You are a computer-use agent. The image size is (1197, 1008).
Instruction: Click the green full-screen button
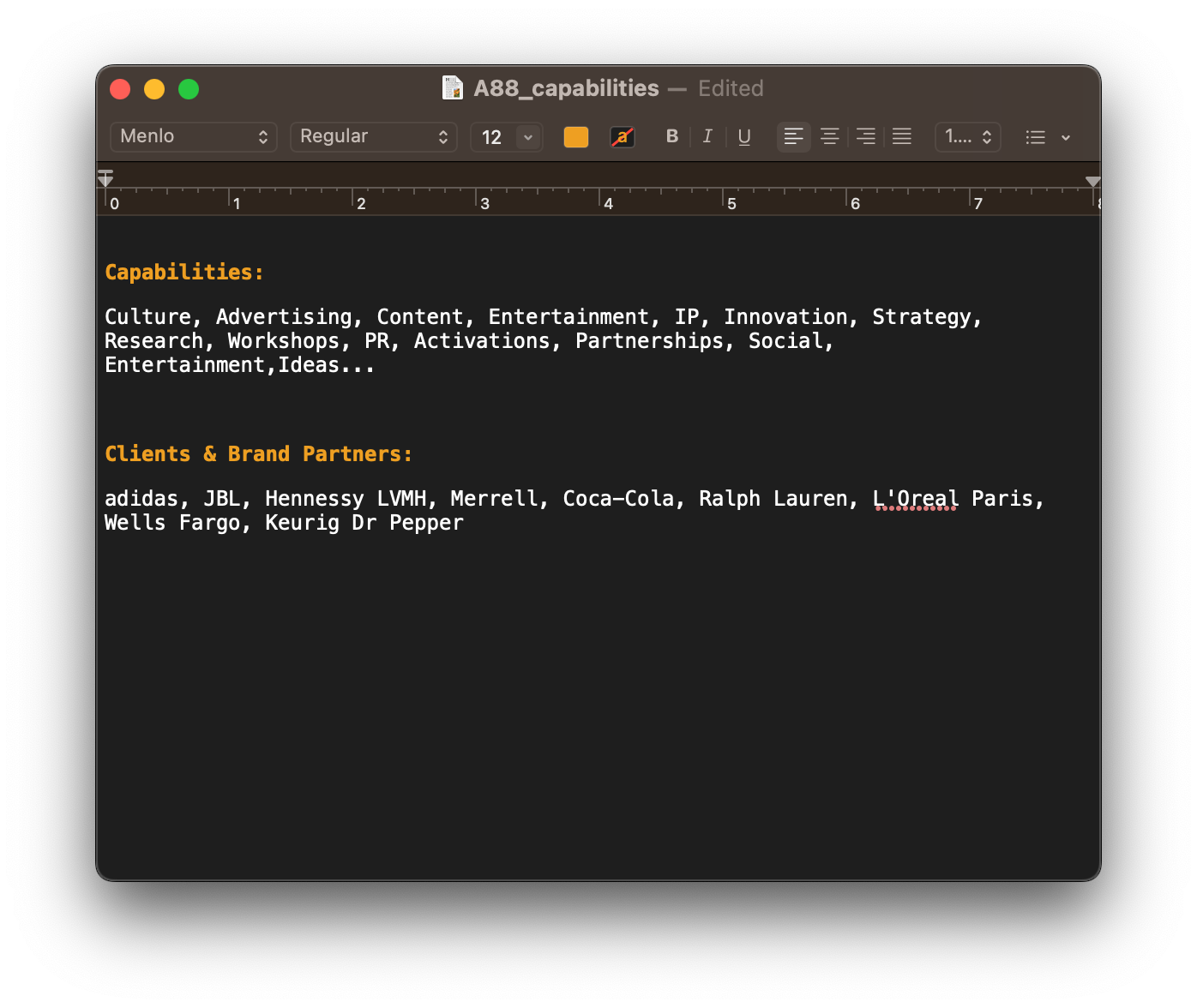coord(188,88)
